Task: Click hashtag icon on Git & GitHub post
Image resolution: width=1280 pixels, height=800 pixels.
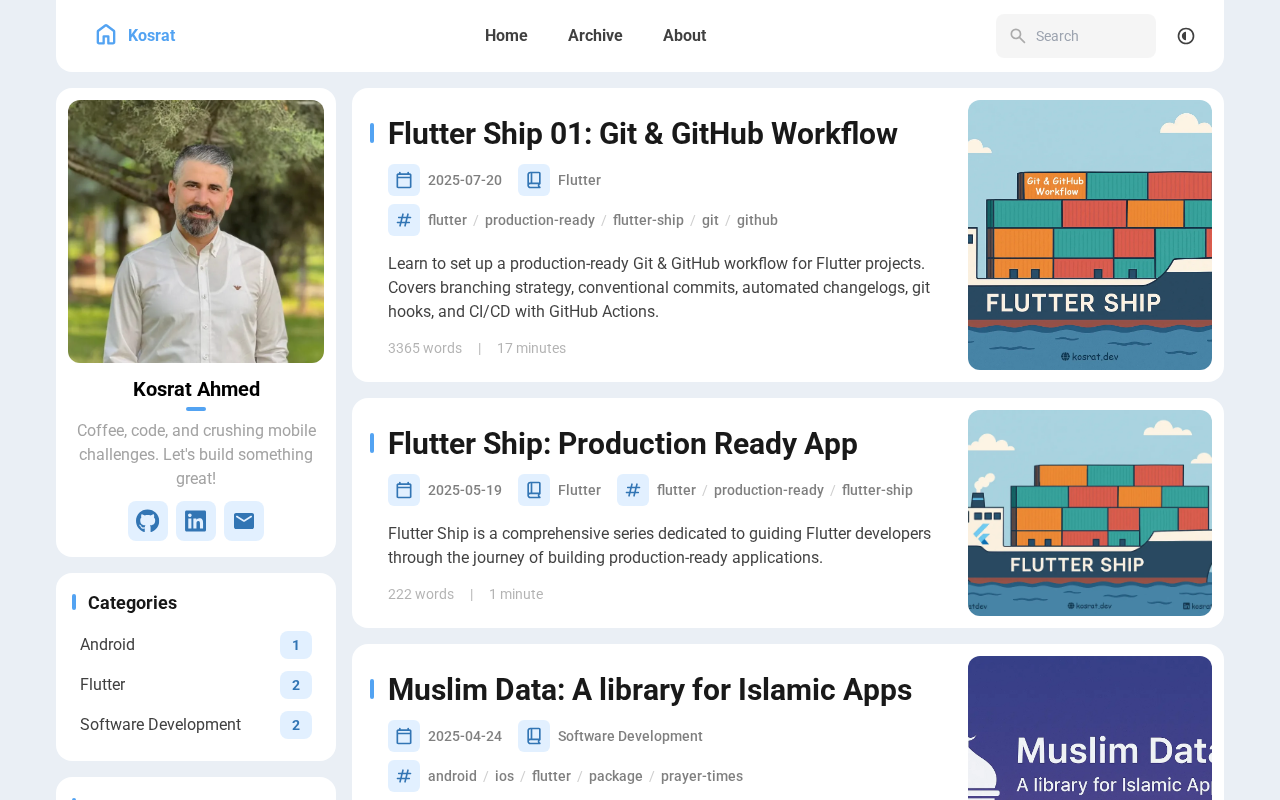Action: click(404, 220)
